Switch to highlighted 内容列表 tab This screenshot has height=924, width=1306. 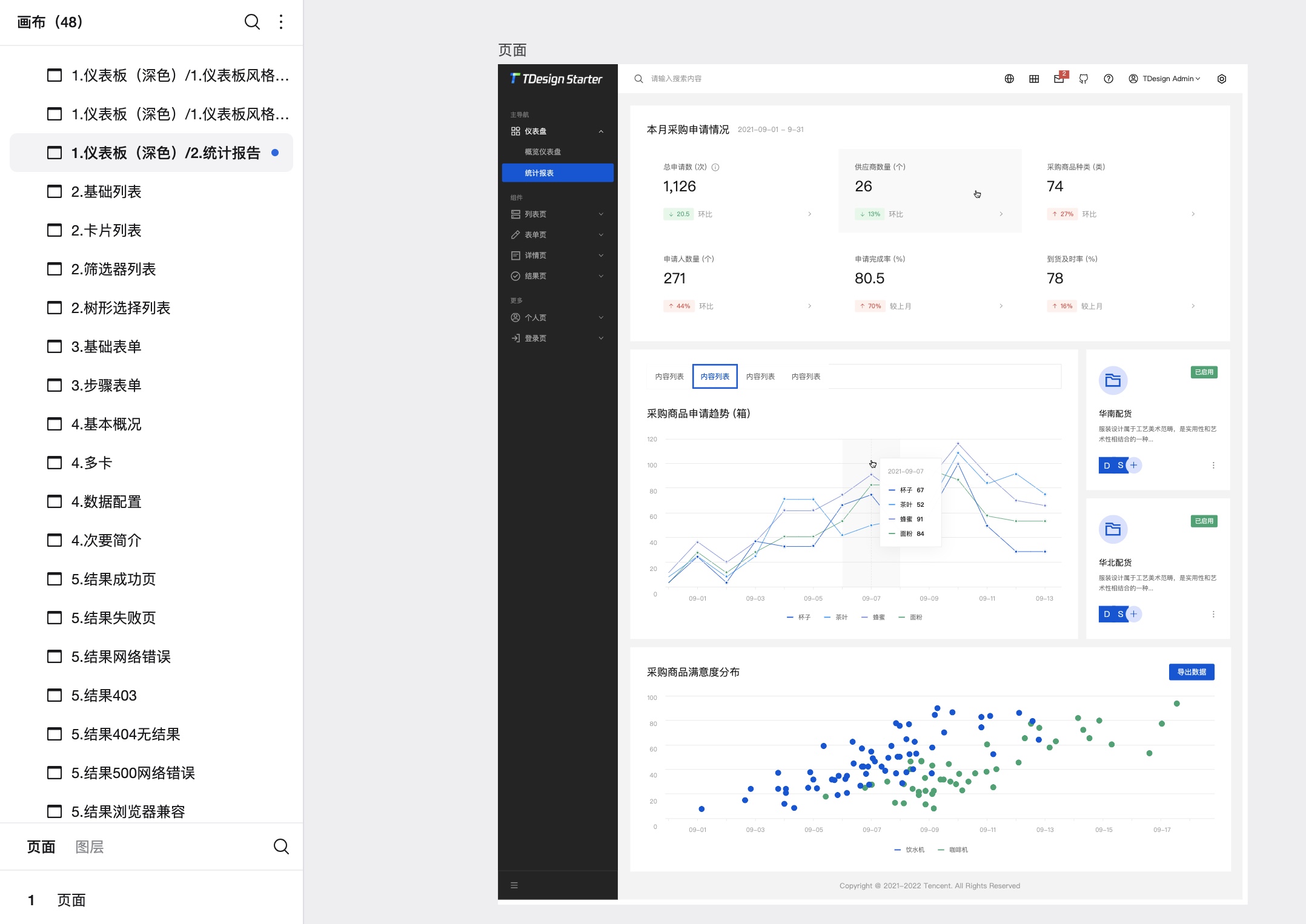coord(715,376)
